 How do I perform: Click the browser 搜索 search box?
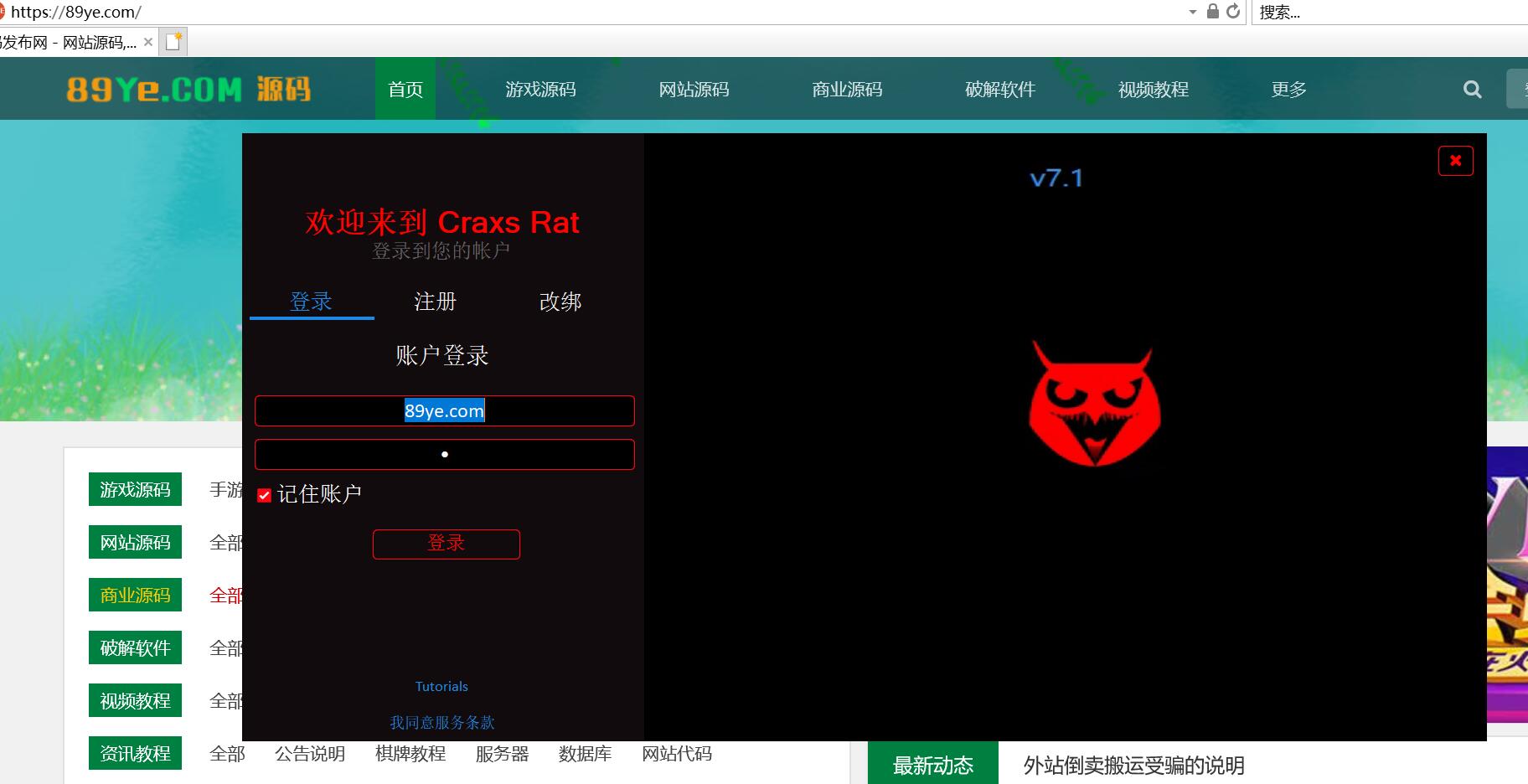(x=1389, y=13)
